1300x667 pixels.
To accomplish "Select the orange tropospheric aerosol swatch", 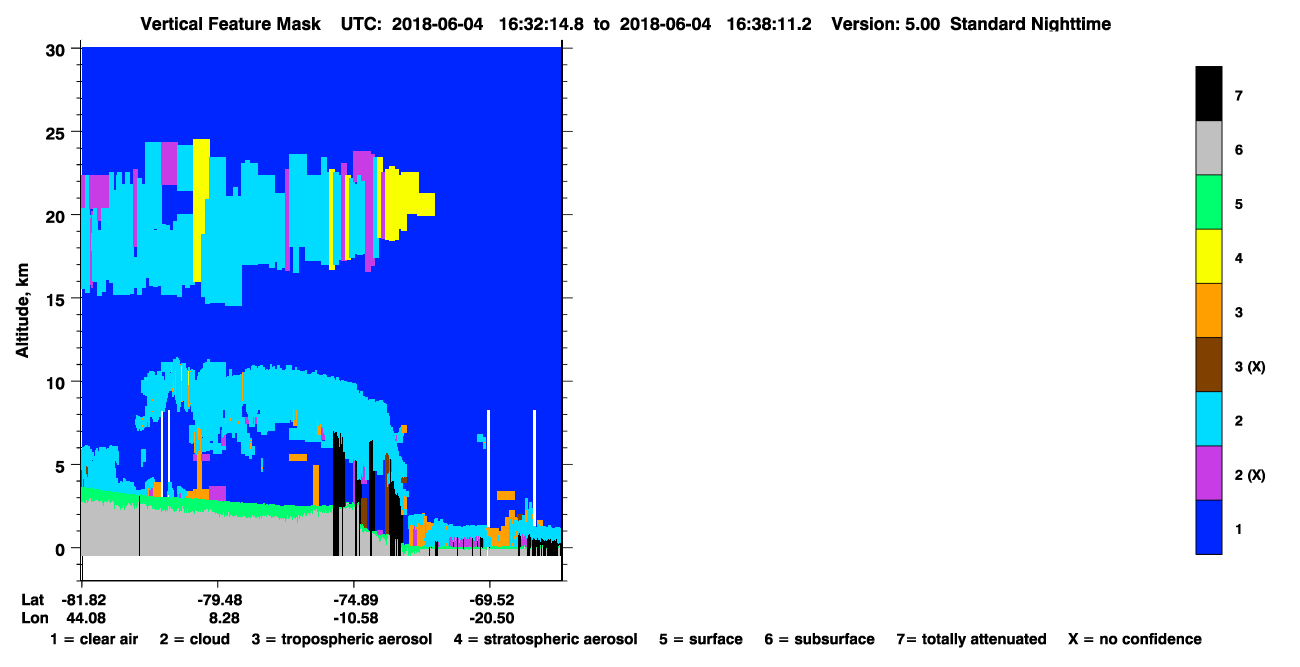I will (x=1209, y=310).
